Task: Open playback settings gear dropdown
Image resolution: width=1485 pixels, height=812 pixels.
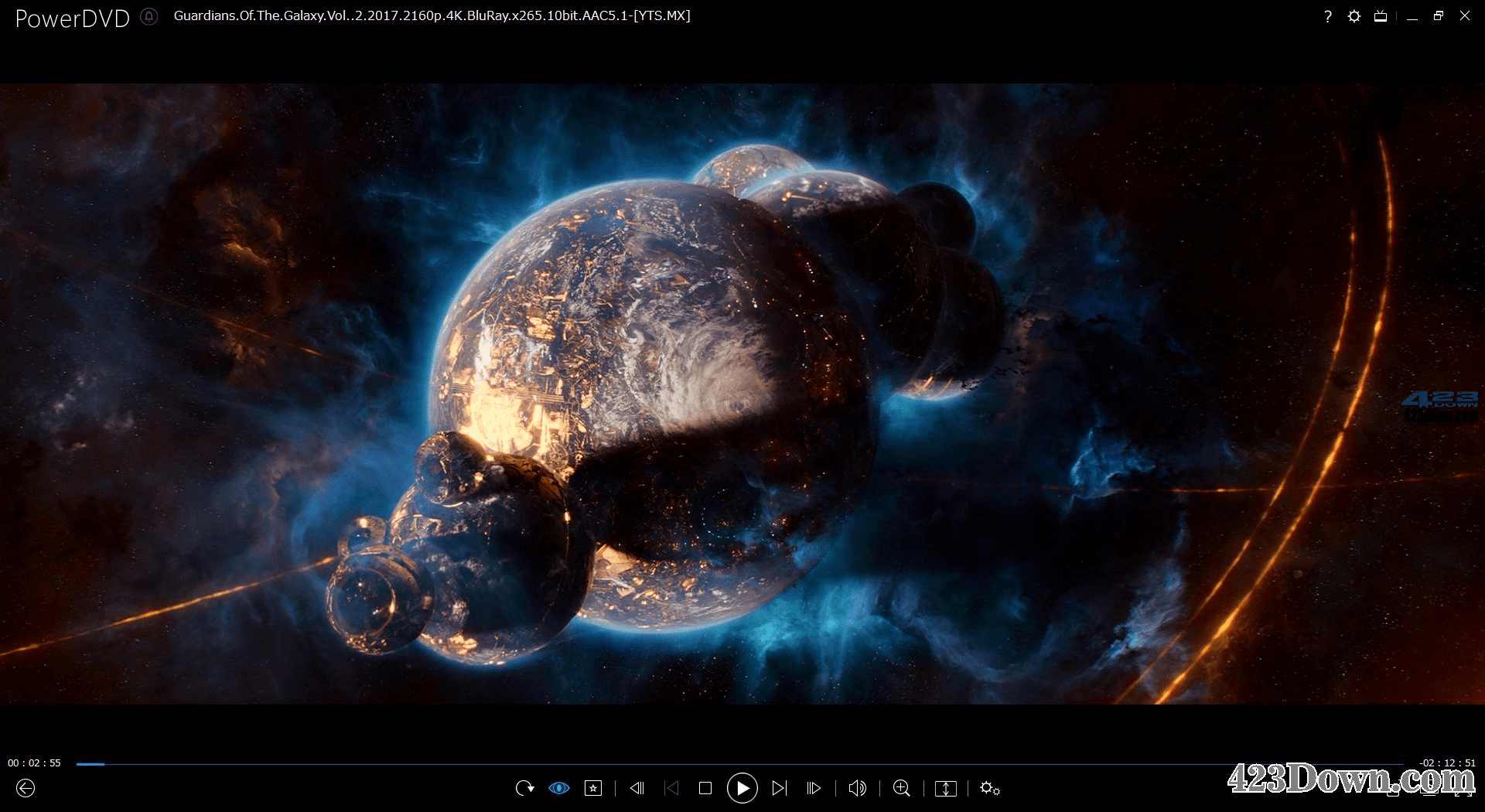Action: coord(989,788)
